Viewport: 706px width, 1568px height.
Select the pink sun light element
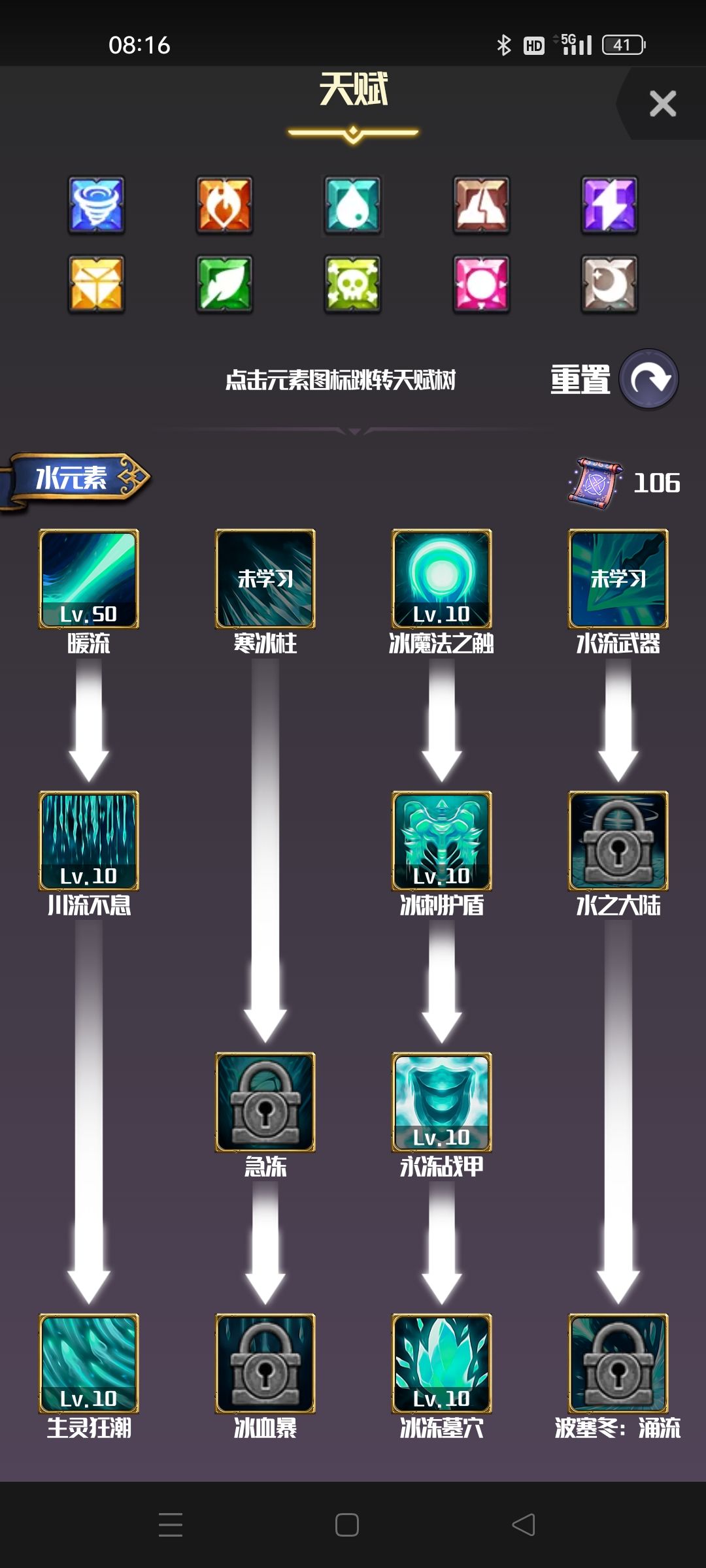481,284
